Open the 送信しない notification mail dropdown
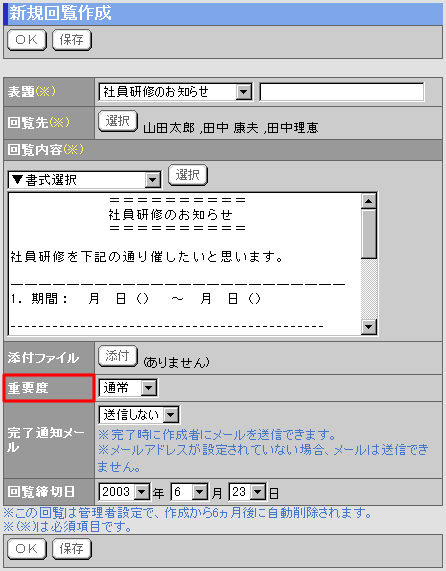446x571 pixels. point(139,415)
